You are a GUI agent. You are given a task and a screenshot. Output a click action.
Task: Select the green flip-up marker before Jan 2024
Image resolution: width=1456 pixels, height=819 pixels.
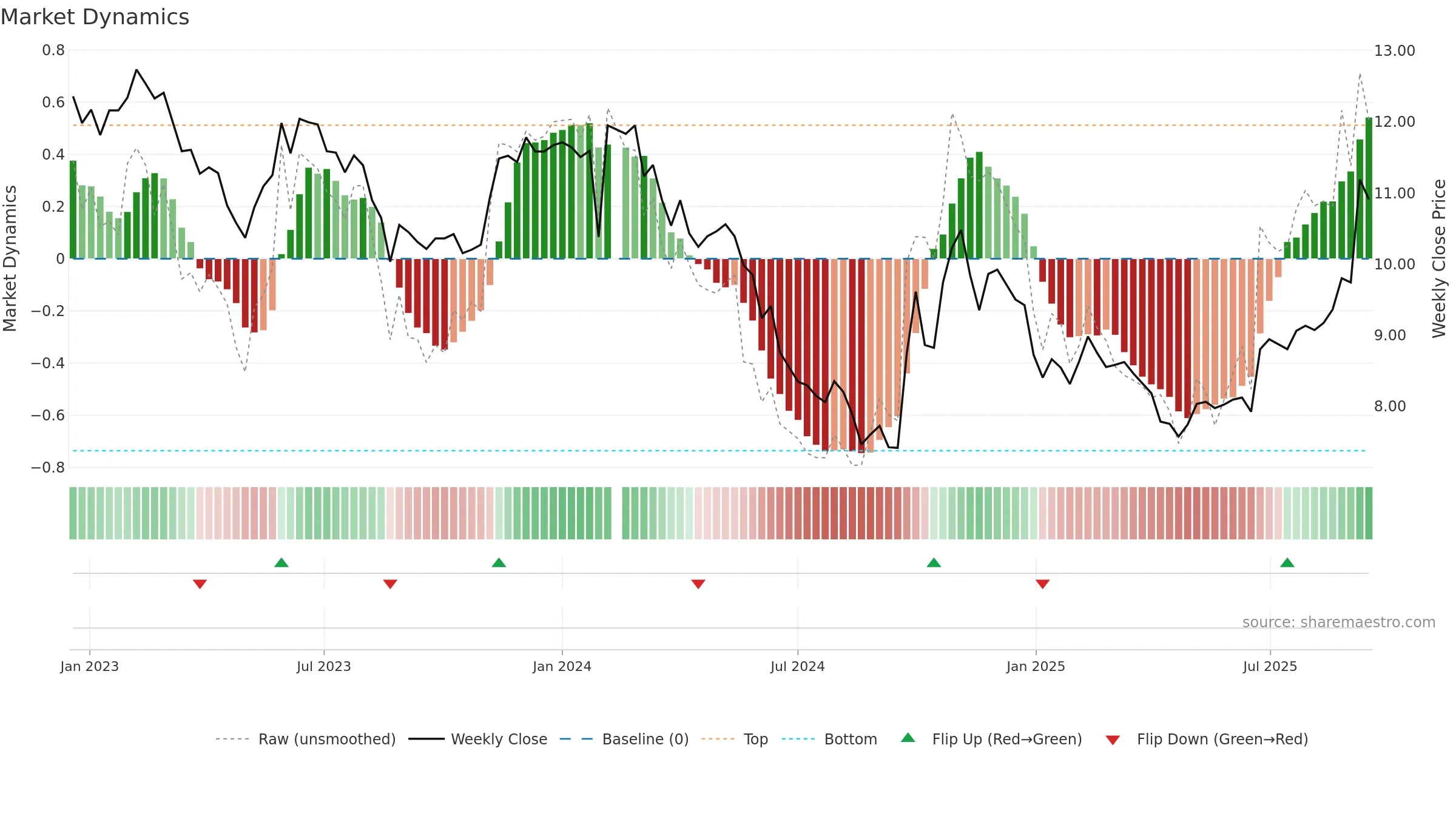pos(499,562)
